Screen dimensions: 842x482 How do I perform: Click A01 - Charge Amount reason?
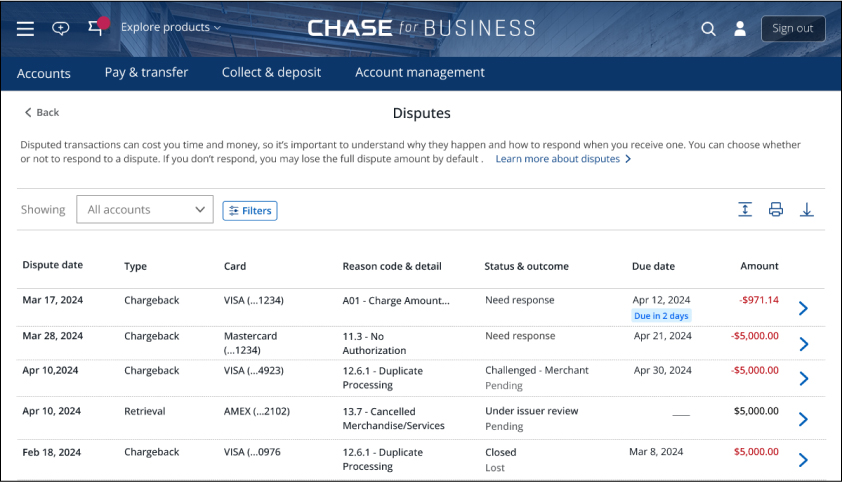click(396, 301)
